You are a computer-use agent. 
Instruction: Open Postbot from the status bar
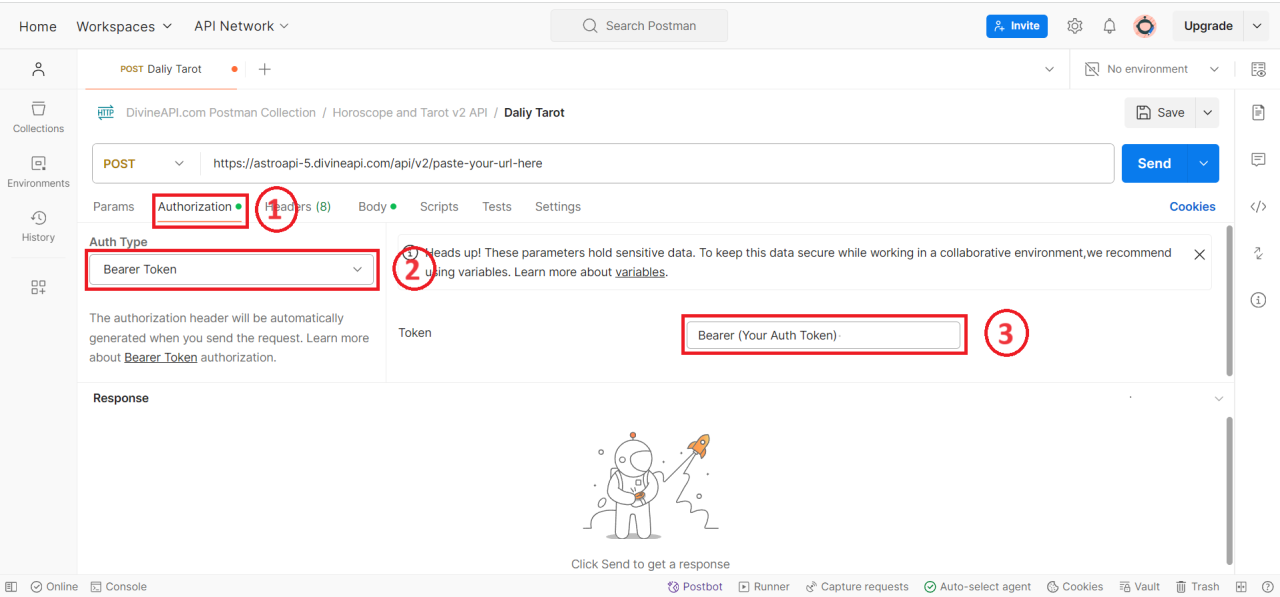click(695, 587)
